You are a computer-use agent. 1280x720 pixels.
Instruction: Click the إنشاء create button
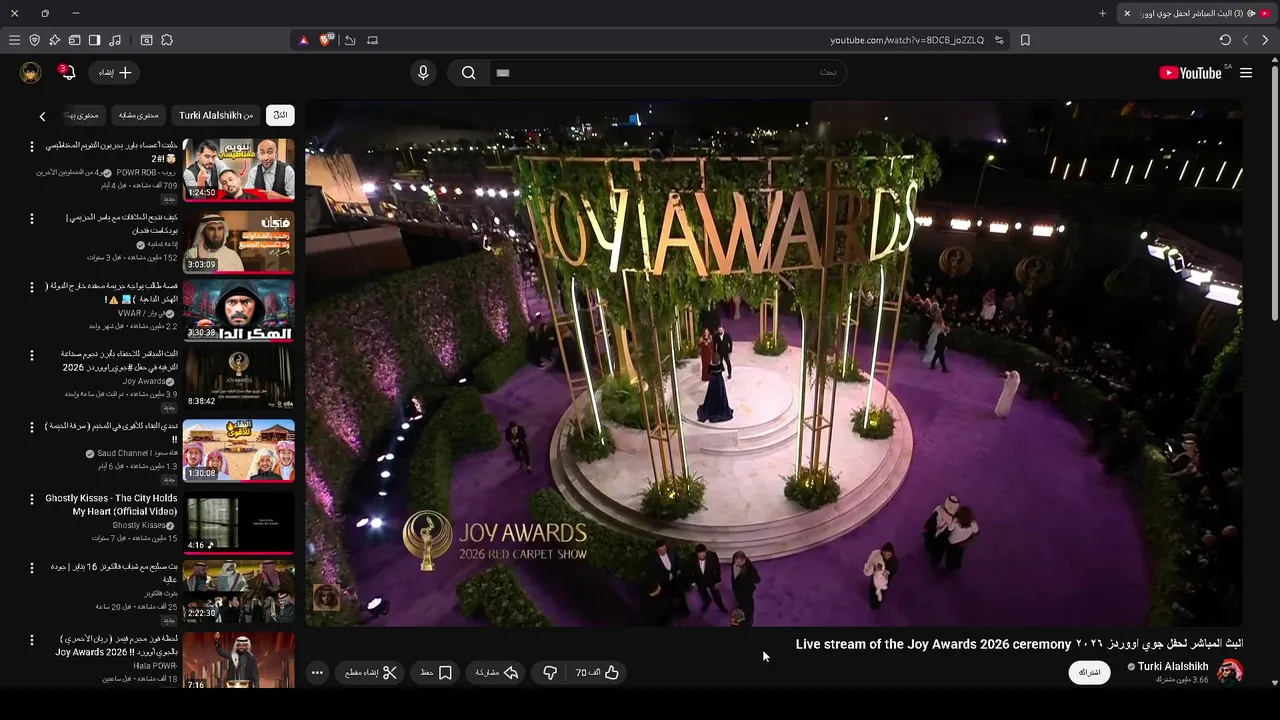[115, 73]
